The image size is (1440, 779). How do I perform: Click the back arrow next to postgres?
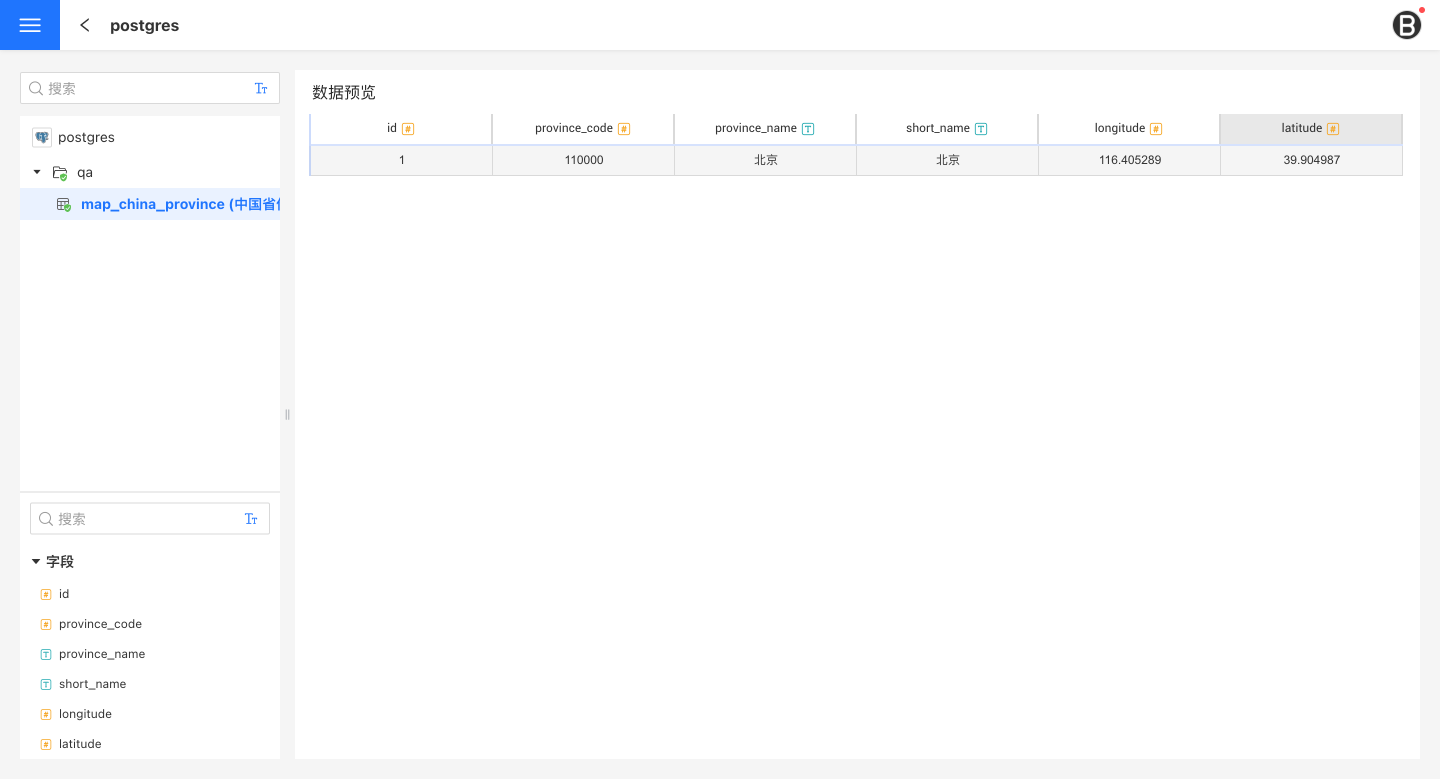click(85, 25)
